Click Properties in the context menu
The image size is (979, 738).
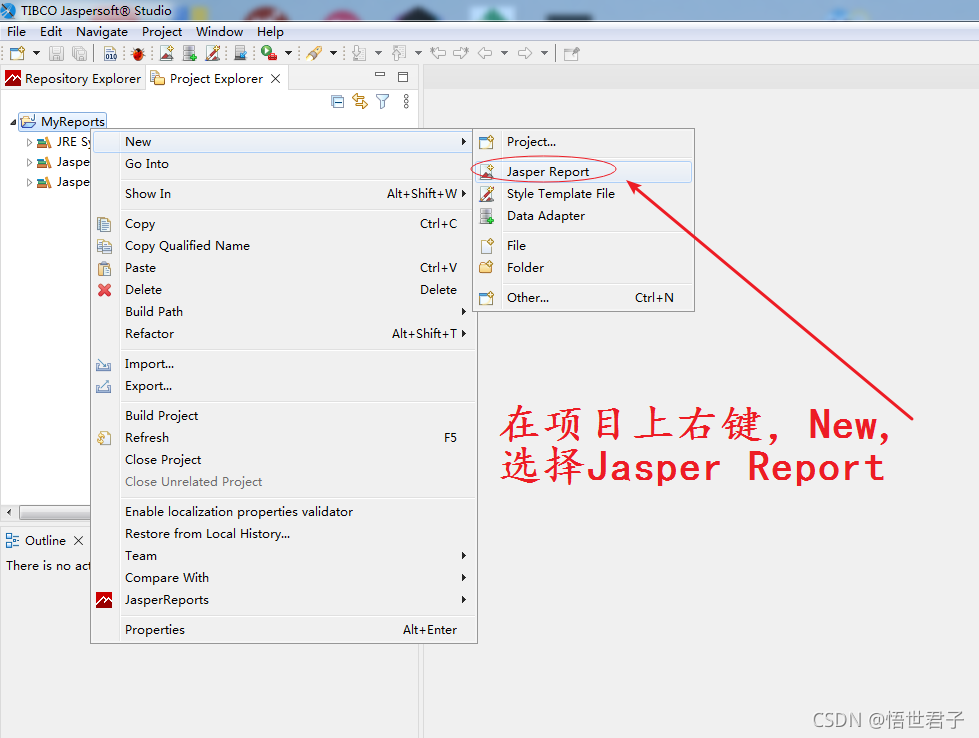click(x=284, y=629)
